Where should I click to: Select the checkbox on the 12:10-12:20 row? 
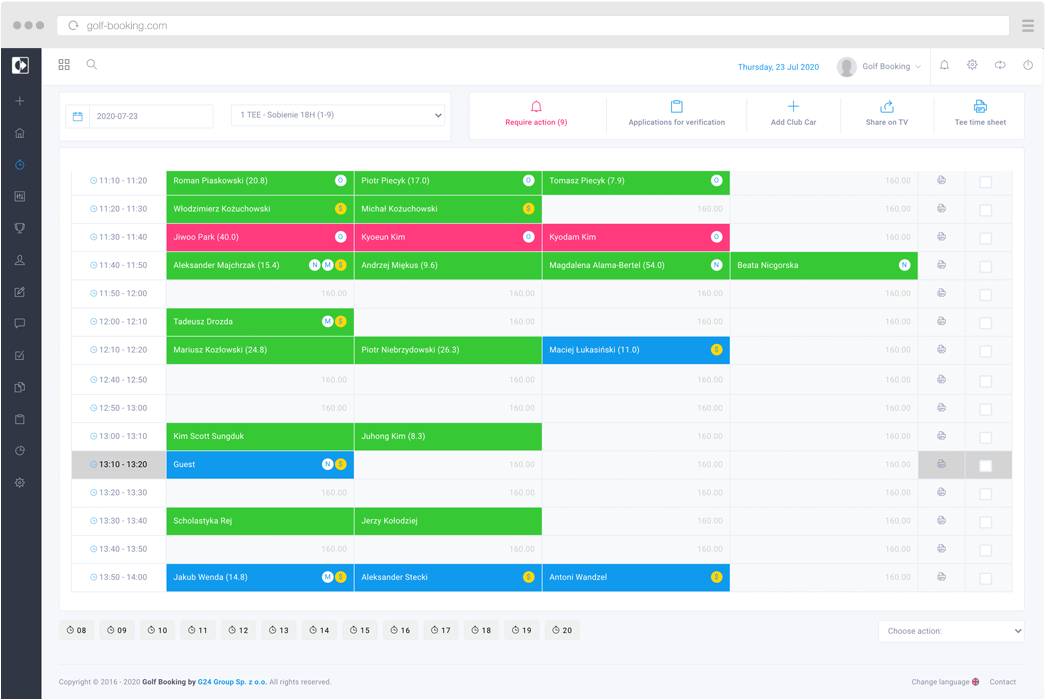pos(985,350)
